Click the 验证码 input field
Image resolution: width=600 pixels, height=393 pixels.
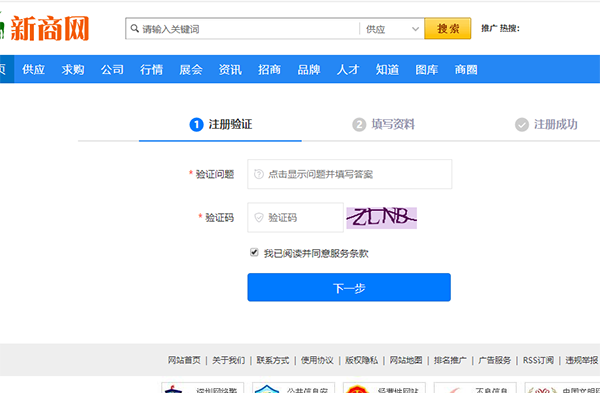[x=295, y=217]
